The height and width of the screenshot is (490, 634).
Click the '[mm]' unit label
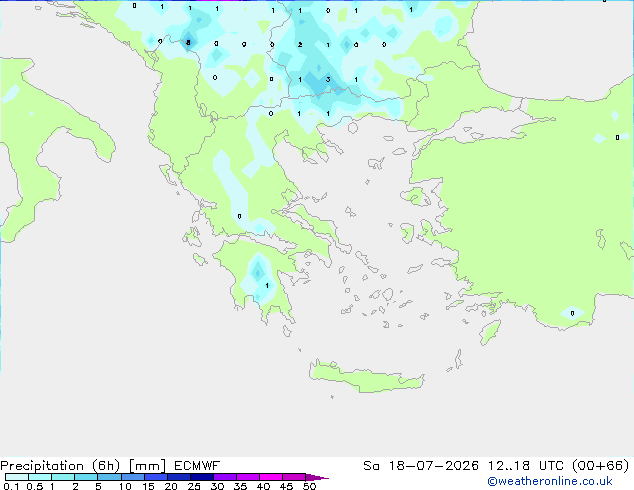point(147,466)
